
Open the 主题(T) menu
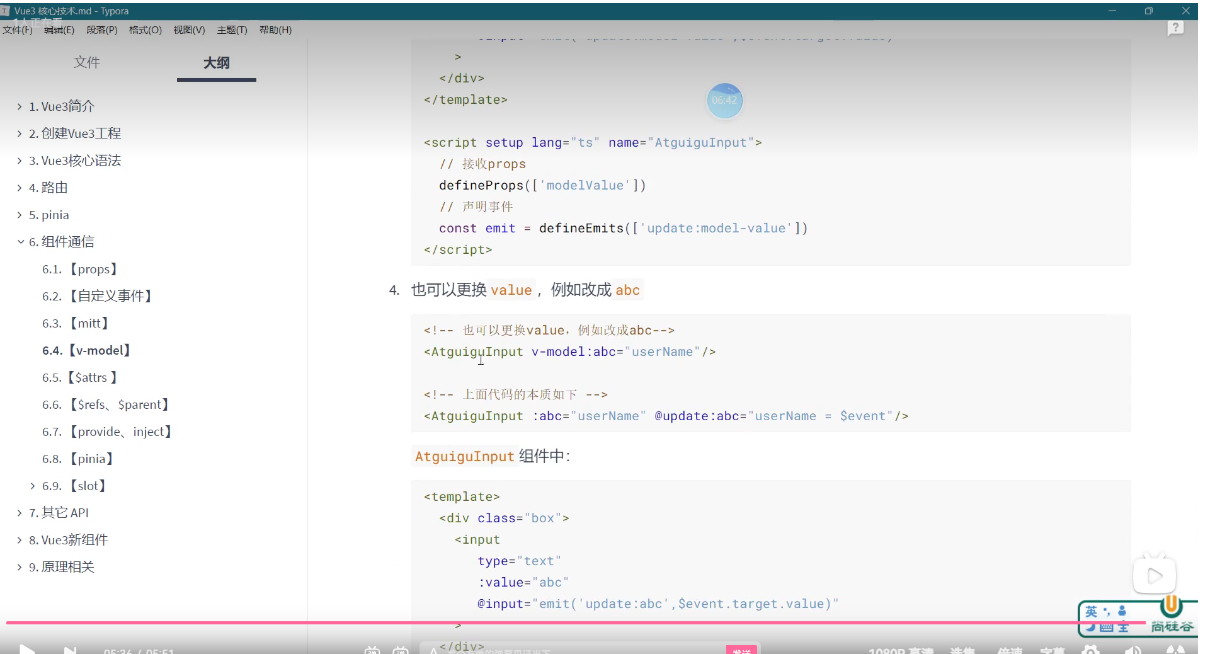(232, 30)
